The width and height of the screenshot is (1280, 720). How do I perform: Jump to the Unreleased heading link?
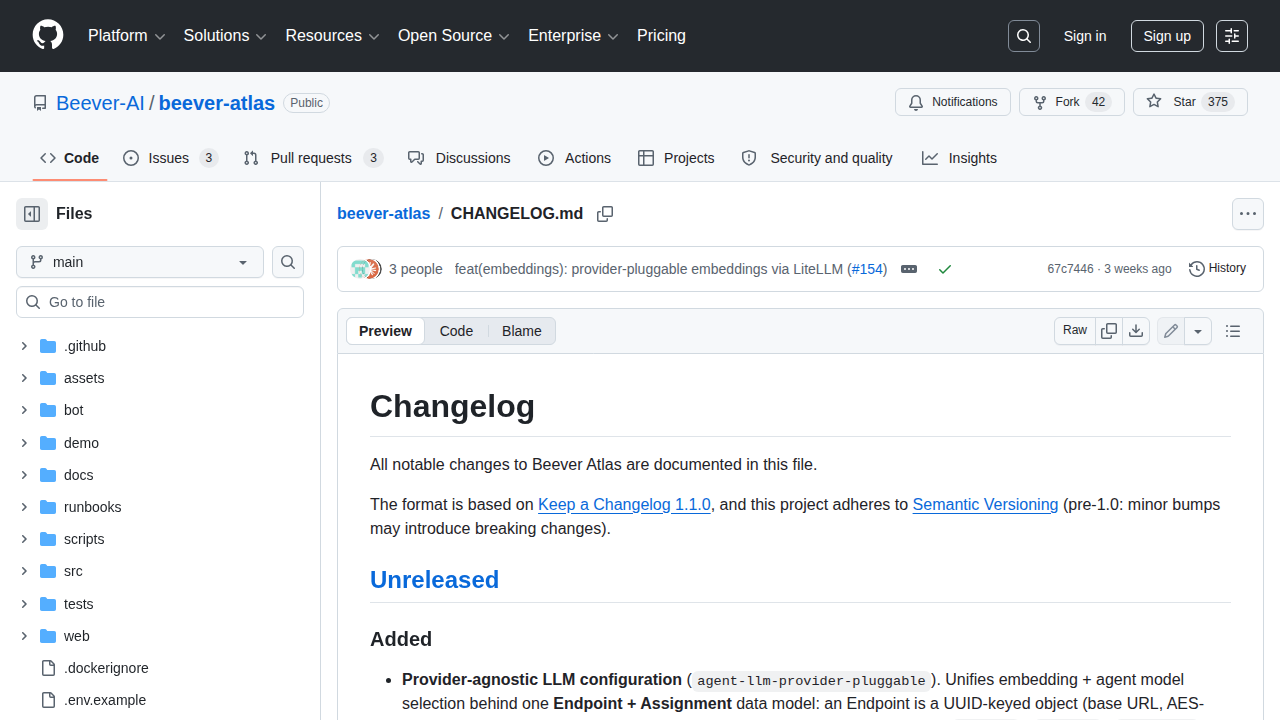point(434,580)
